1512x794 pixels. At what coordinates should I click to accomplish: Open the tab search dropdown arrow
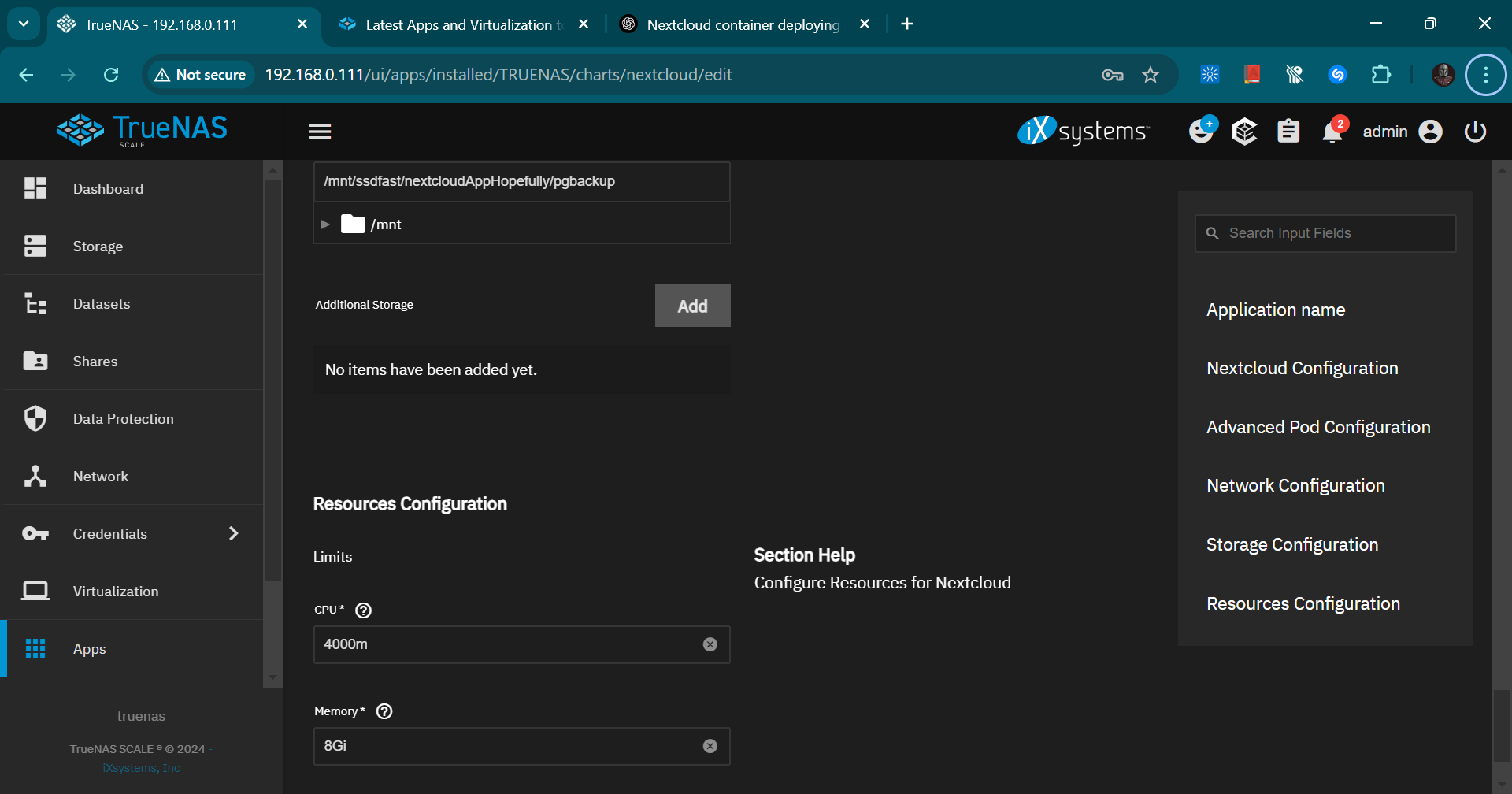[x=24, y=24]
